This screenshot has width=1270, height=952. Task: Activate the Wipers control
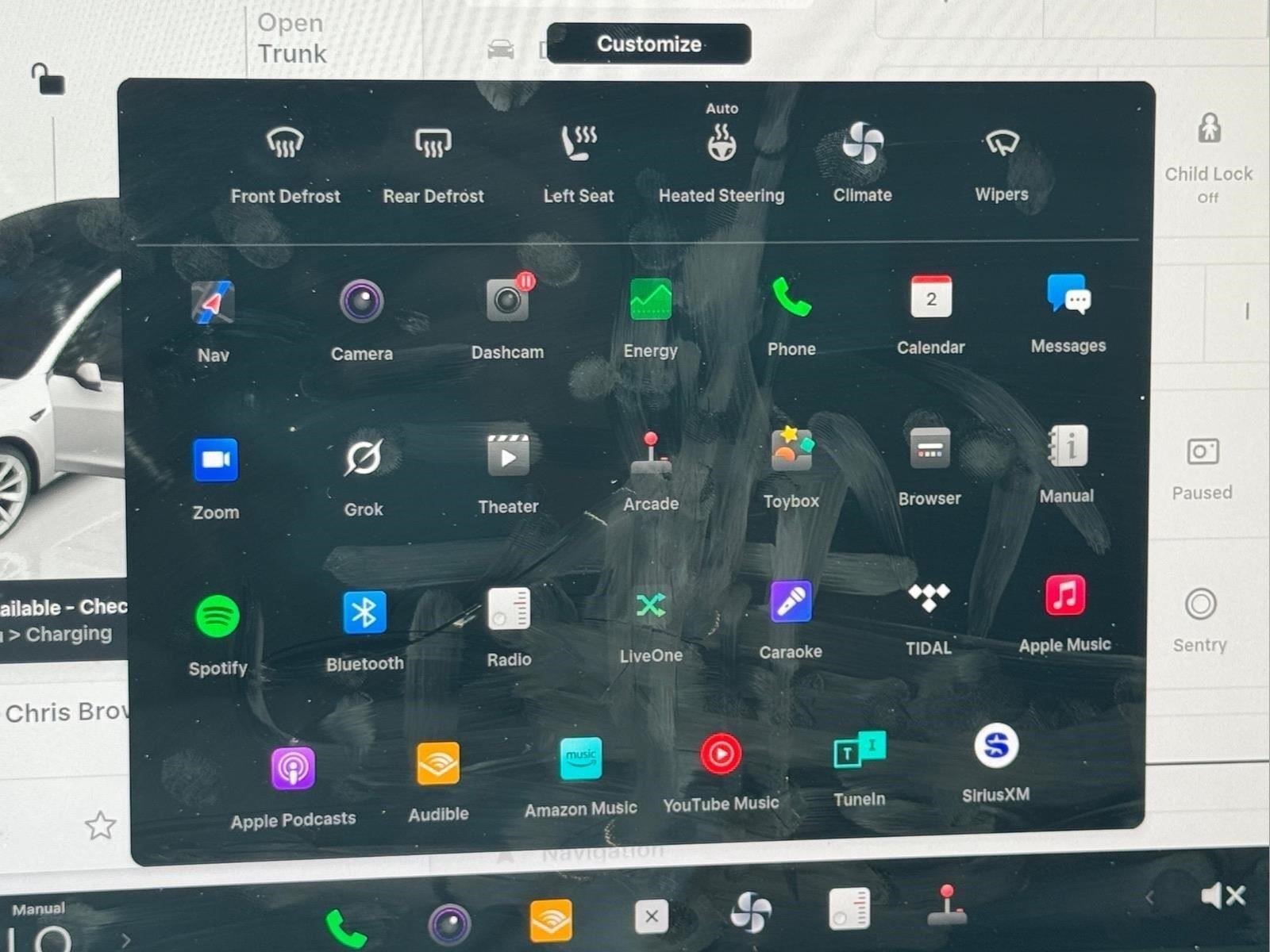[x=1002, y=142]
